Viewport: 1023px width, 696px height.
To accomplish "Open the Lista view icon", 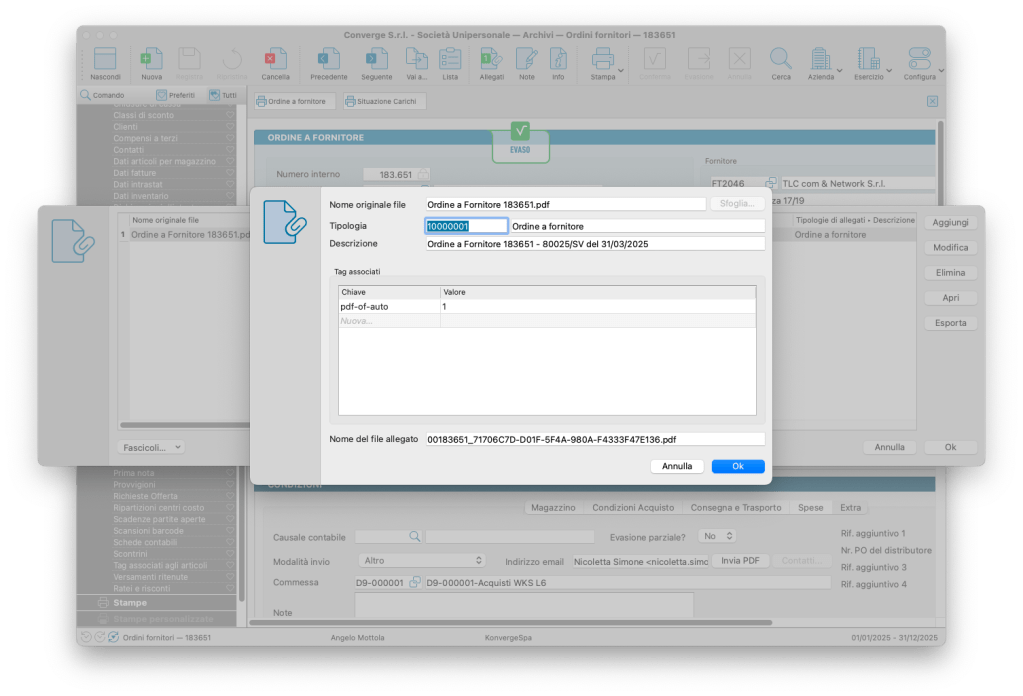I will click(450, 60).
